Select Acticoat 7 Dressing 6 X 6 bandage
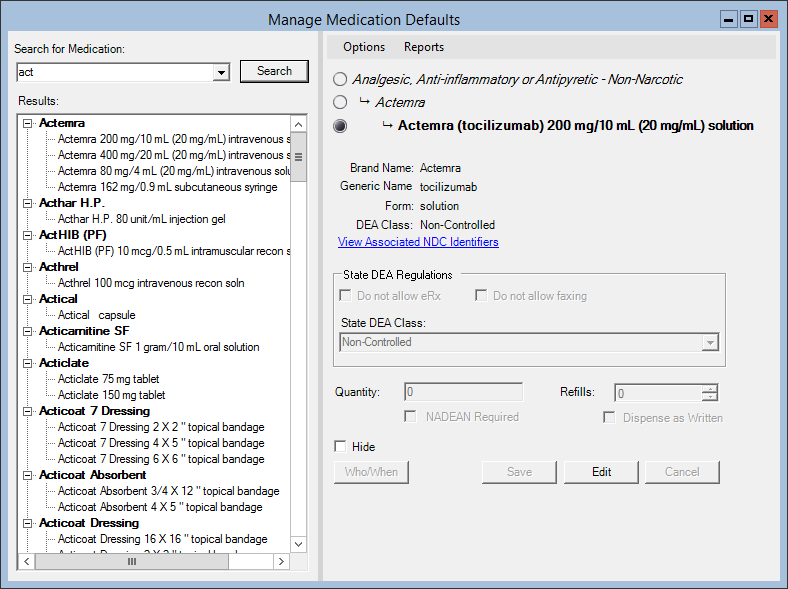The image size is (788, 589). (x=161, y=459)
